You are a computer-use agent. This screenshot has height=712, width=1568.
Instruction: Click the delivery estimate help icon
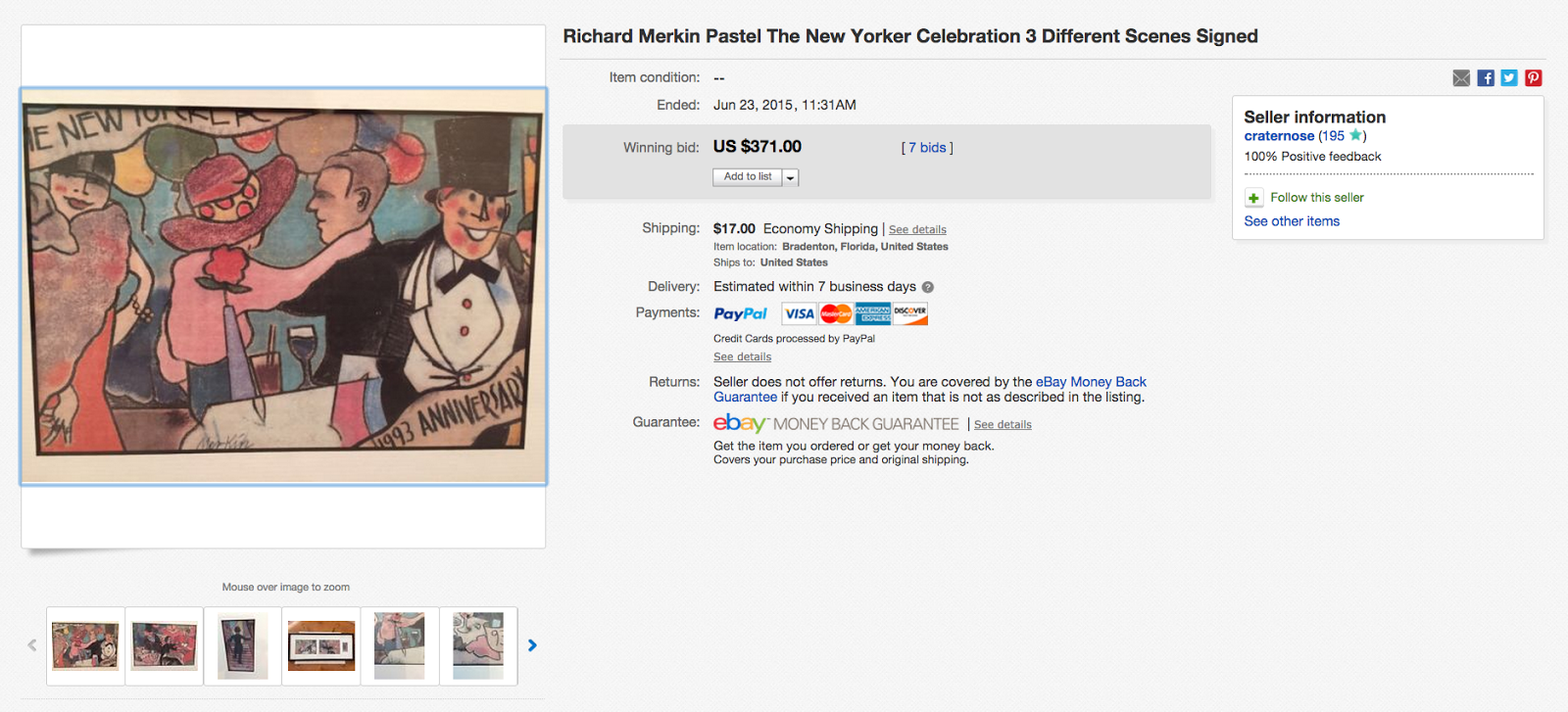coord(927,287)
